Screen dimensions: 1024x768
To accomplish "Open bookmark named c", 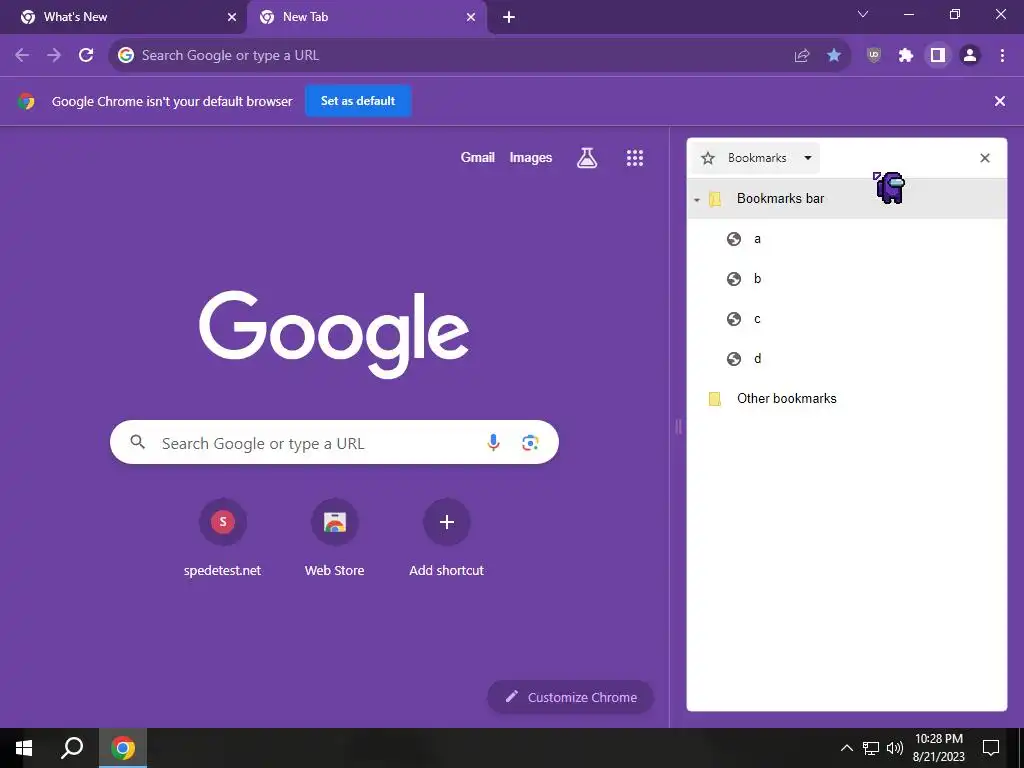I will (x=846, y=319).
